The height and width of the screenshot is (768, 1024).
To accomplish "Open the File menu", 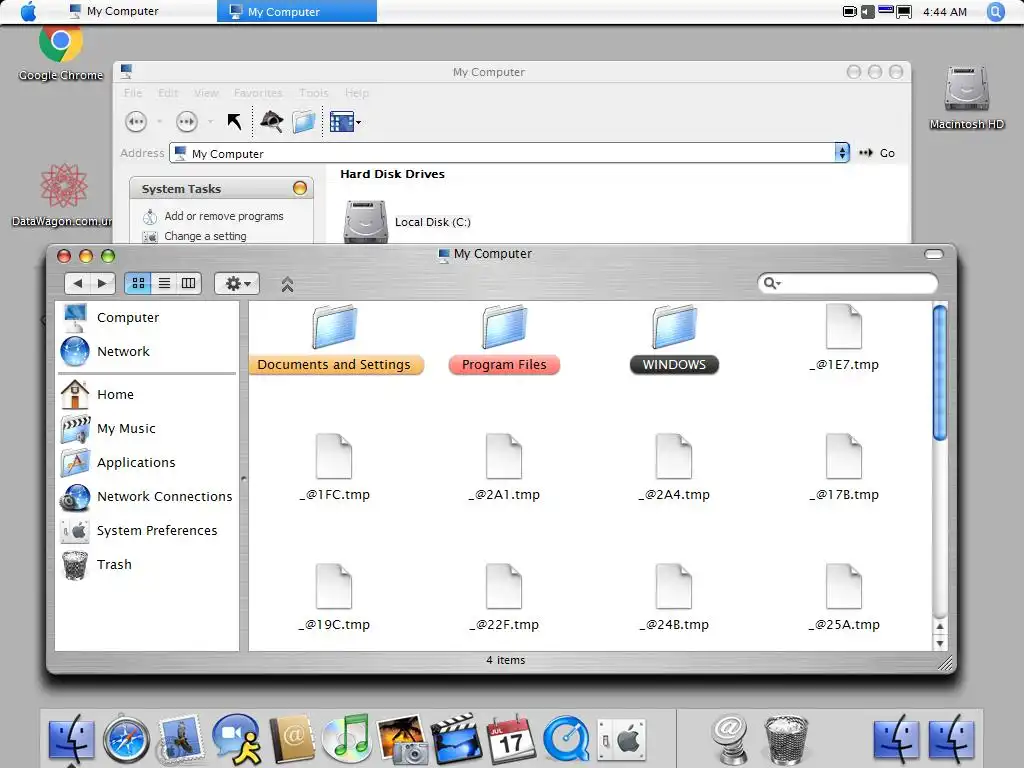I will point(133,93).
